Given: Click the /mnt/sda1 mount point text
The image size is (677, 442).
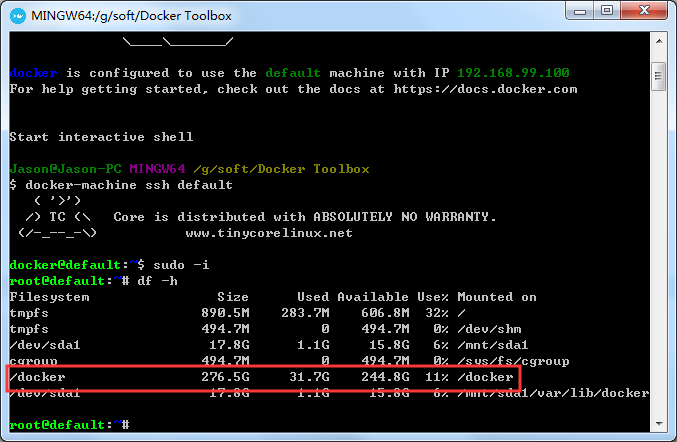Looking at the screenshot, I should [x=493, y=345].
